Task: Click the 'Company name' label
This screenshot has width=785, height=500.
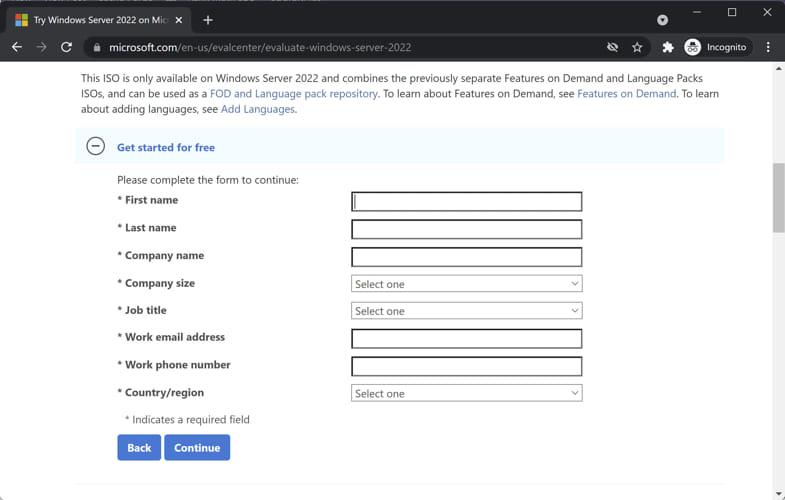Action: pyautogui.click(x=164, y=256)
